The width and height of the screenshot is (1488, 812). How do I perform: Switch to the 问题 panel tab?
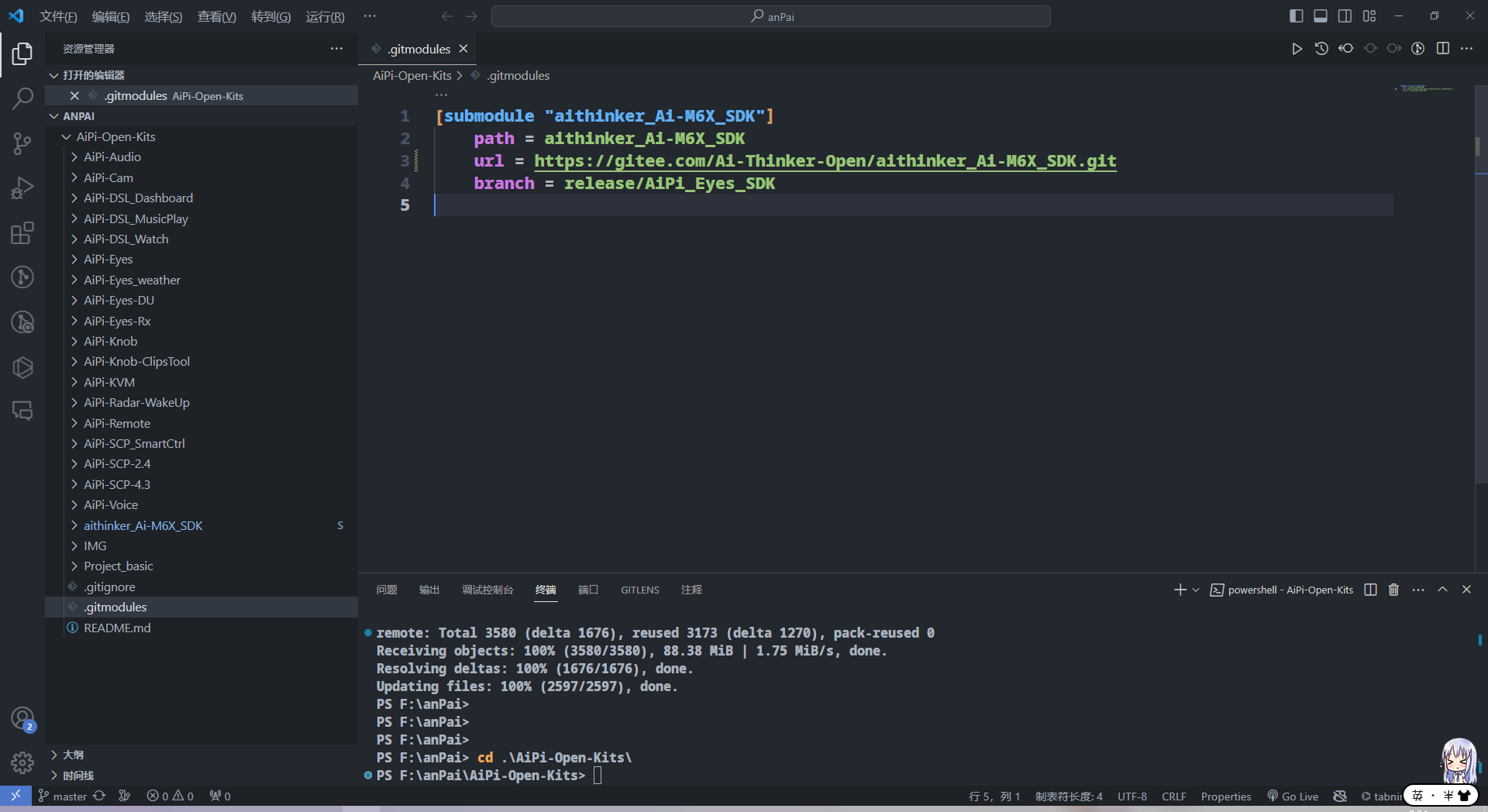pos(387,590)
